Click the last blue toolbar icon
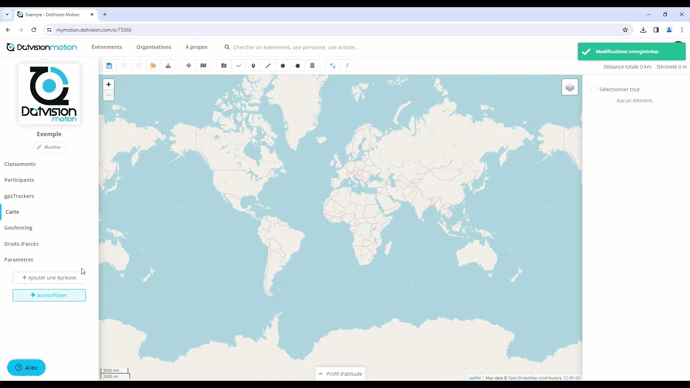Screen dimensions: 690x388 (x=347, y=66)
